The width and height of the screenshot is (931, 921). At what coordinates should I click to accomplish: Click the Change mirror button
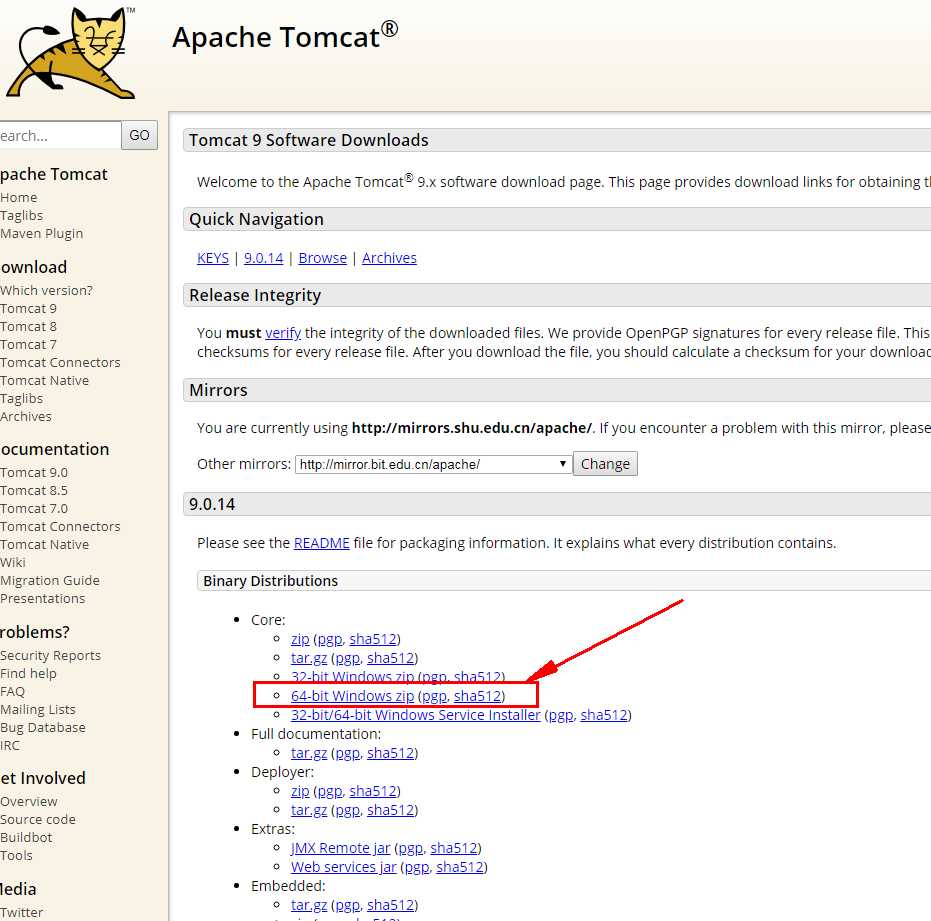point(605,464)
